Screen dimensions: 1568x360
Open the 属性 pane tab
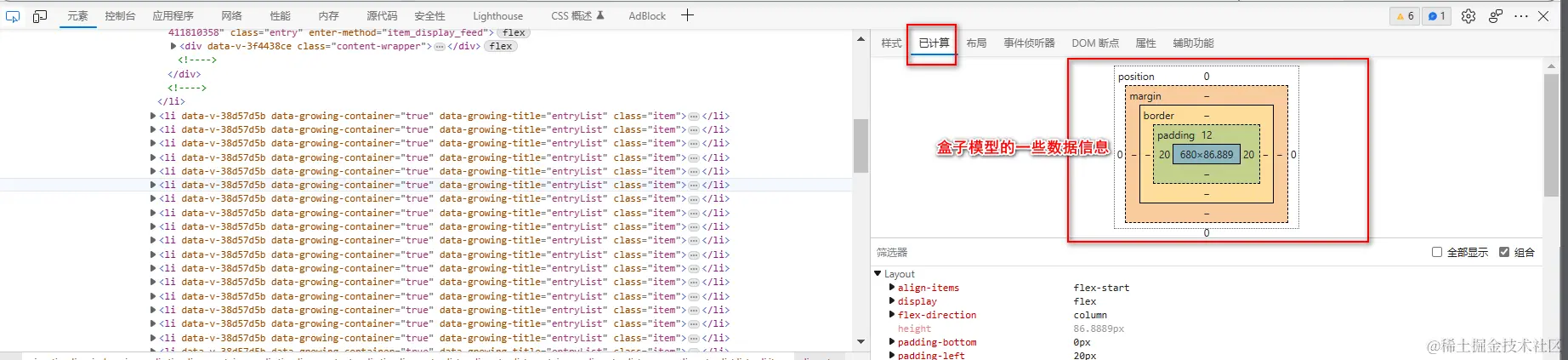(x=1145, y=43)
